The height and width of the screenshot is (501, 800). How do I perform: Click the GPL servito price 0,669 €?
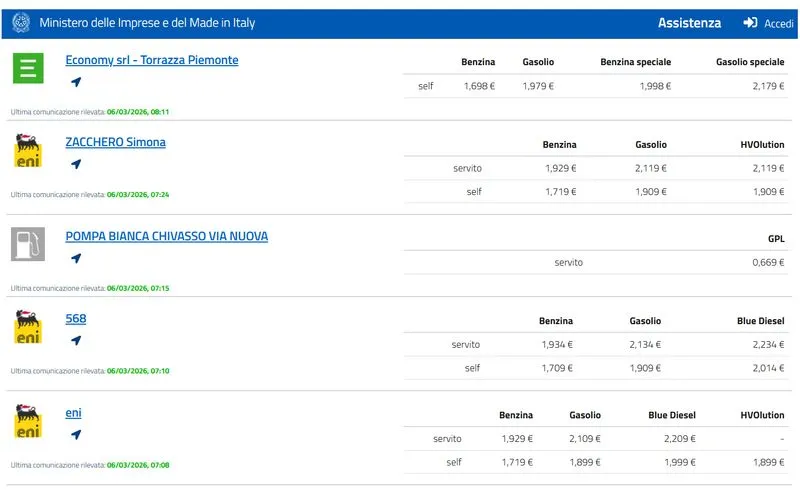coord(768,262)
